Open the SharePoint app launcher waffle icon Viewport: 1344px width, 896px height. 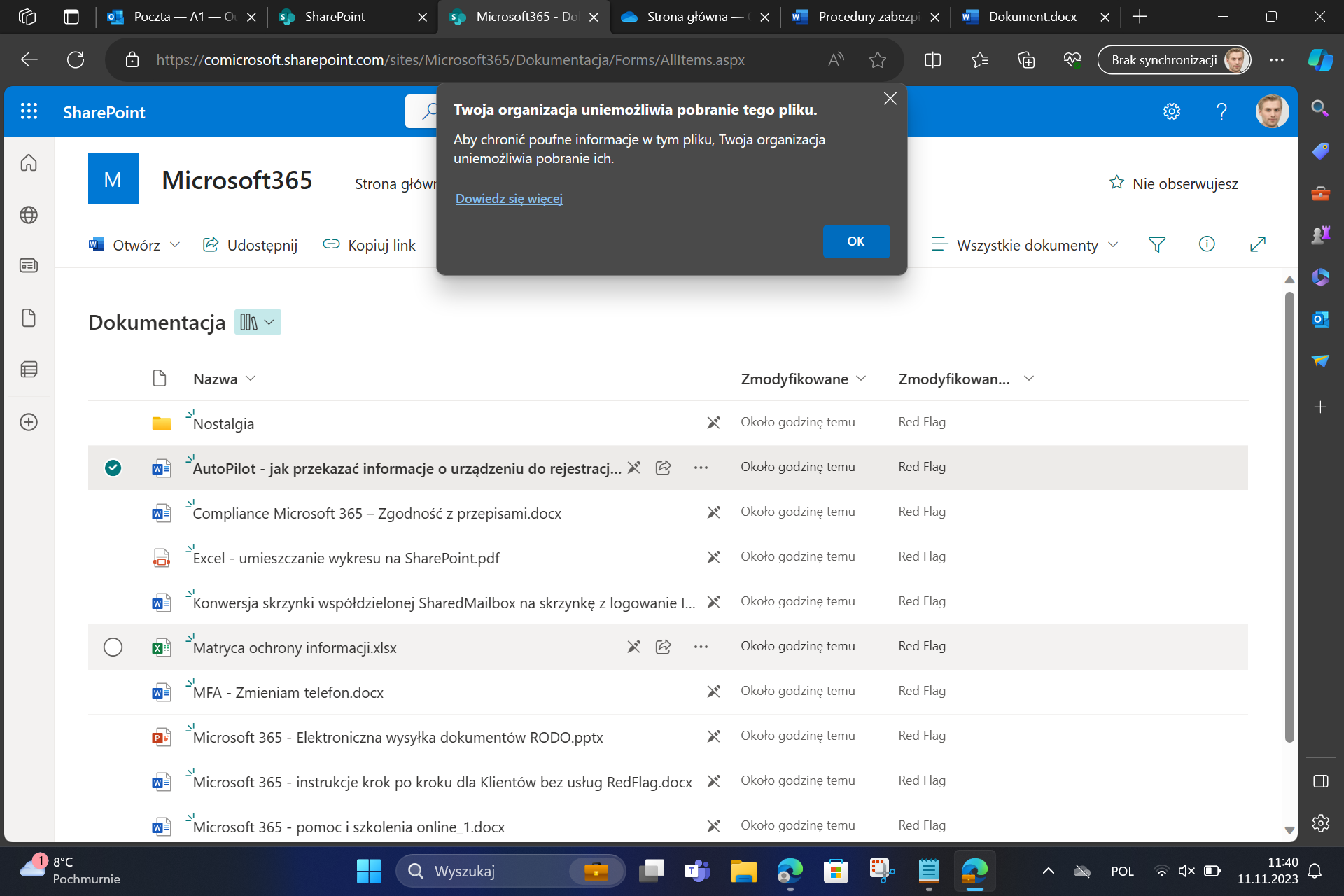pos(29,111)
